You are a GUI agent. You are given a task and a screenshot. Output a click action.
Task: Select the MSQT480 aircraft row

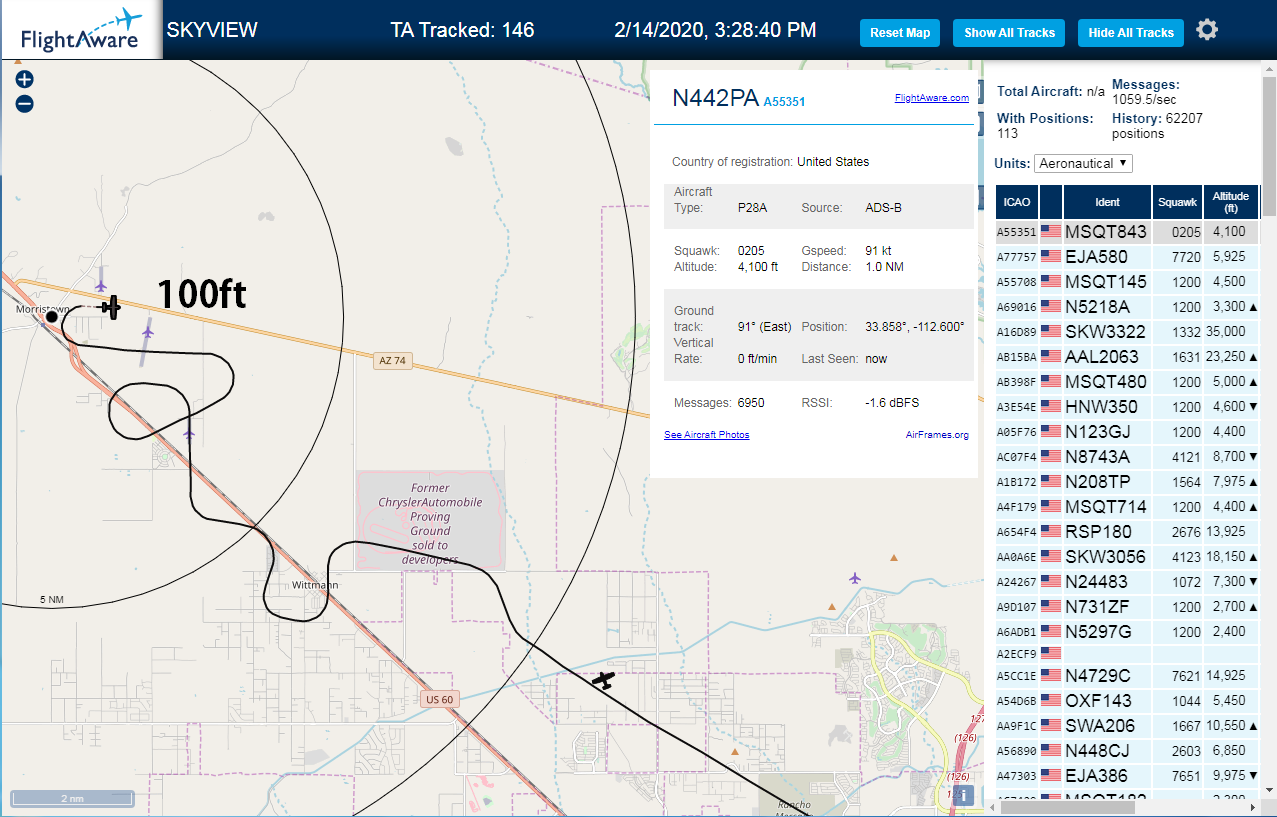[1128, 382]
